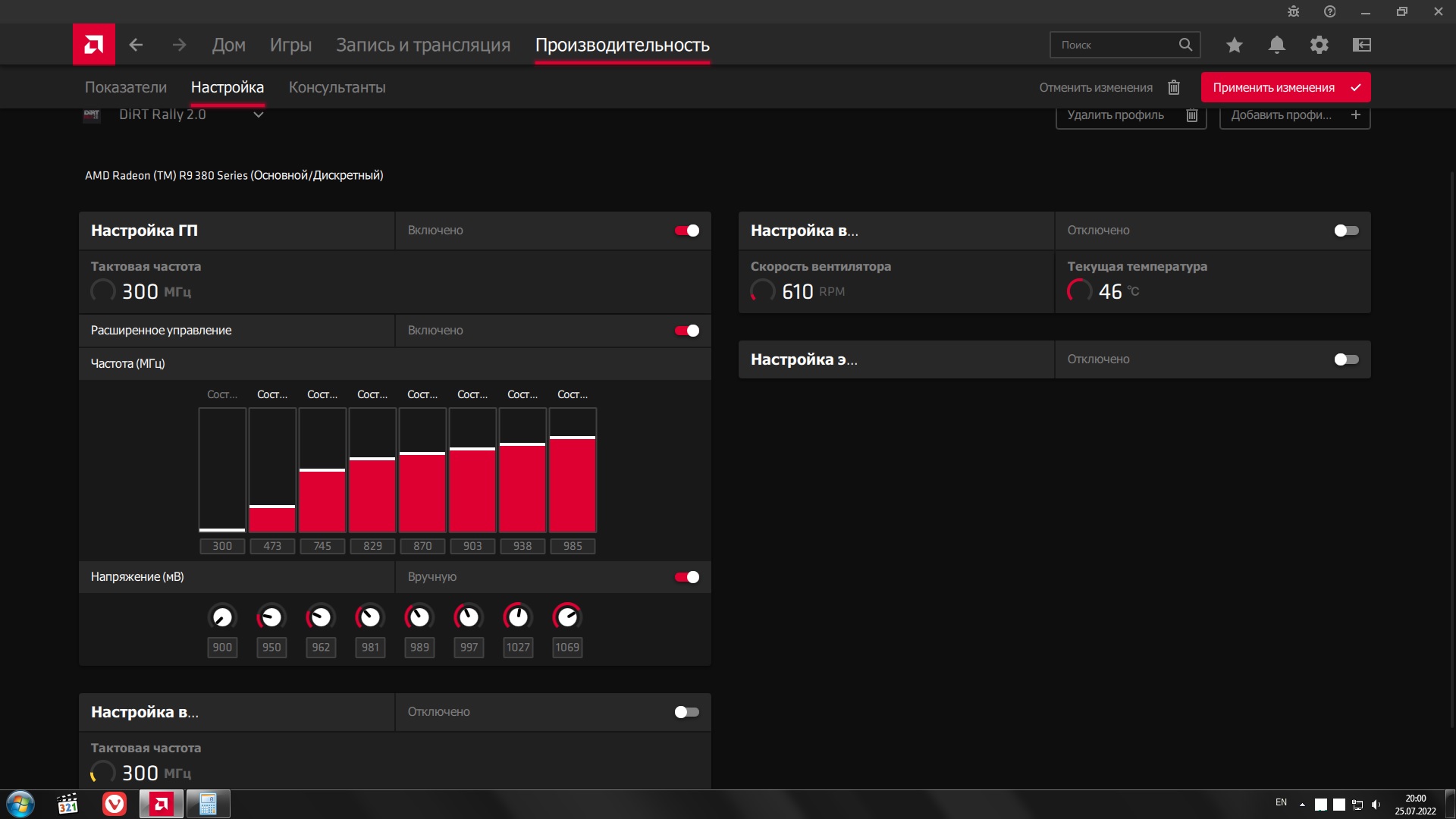Open settings gear icon
Image resolution: width=1456 pixels, height=819 pixels.
(1319, 45)
